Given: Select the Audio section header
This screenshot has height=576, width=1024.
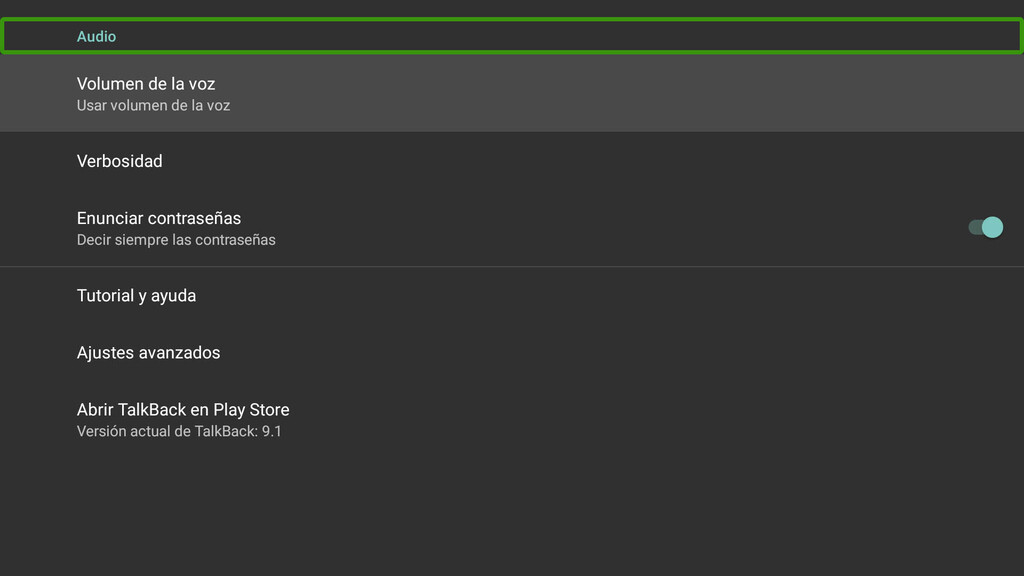Looking at the screenshot, I should 512,36.
